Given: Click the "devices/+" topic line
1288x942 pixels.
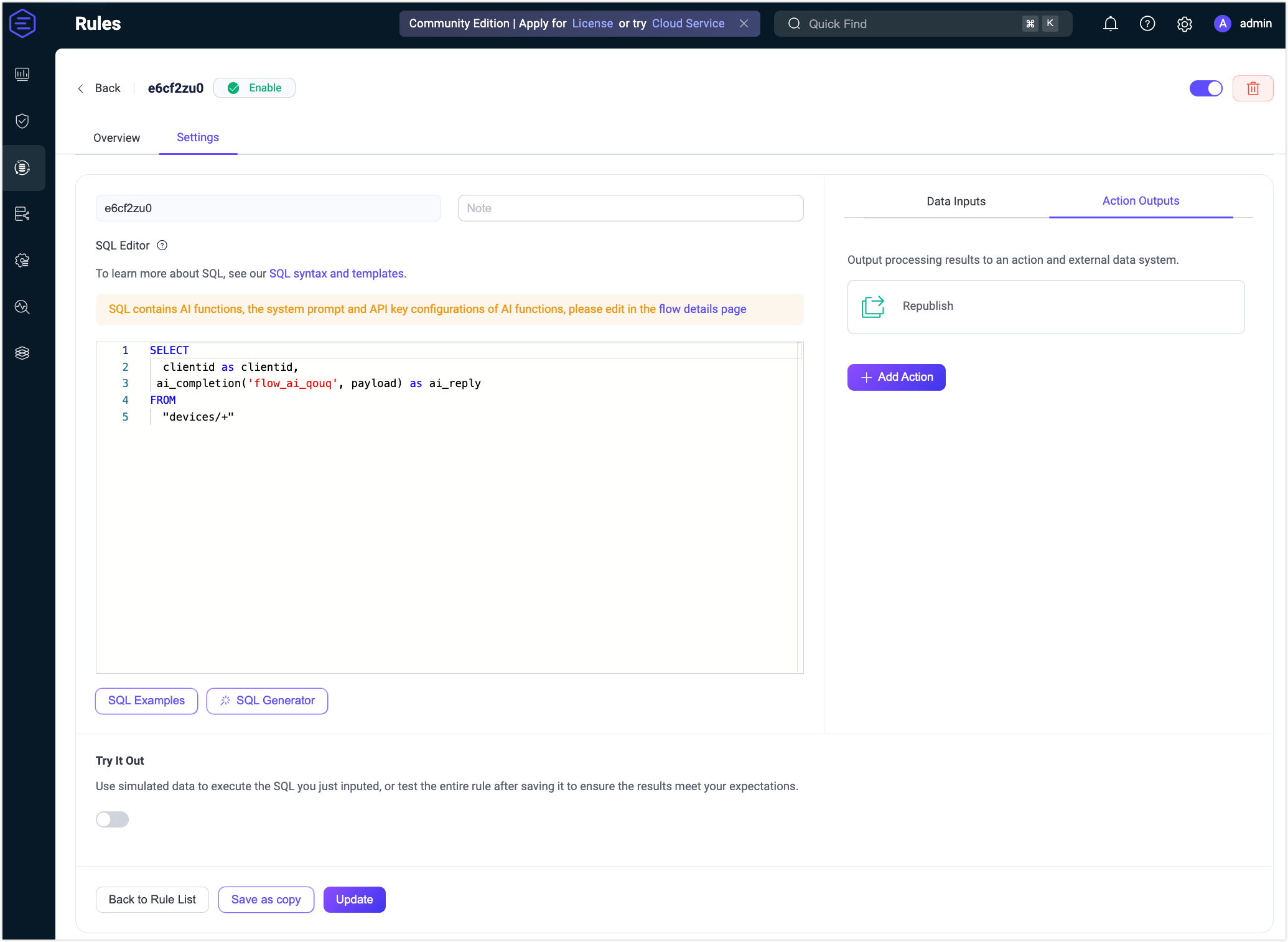Looking at the screenshot, I should [198, 417].
